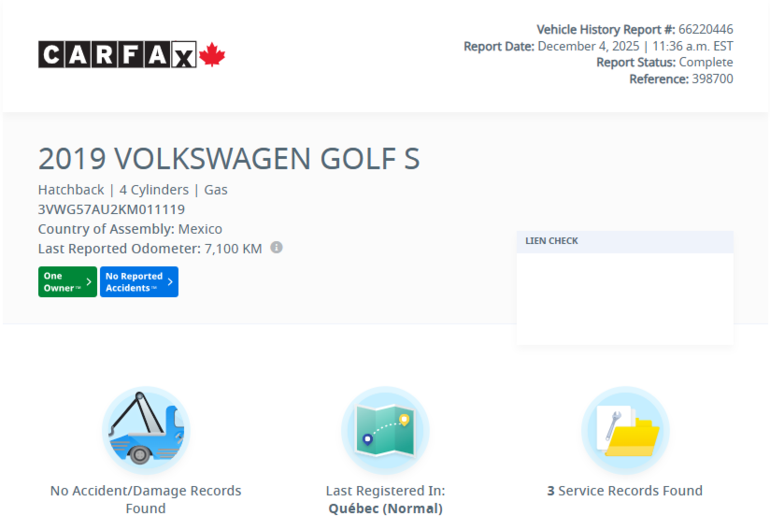Click the One Owner badge
Image resolution: width=770 pixels, height=530 pixels.
pyautogui.click(x=67, y=282)
